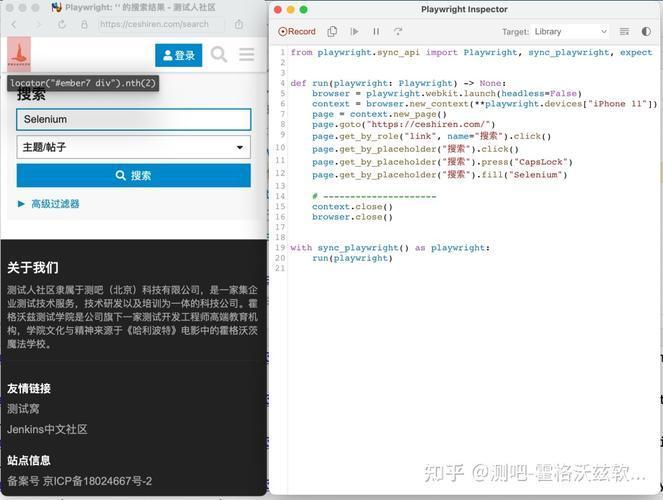
Task: Click the browser forward arrow
Action: pos(38,25)
